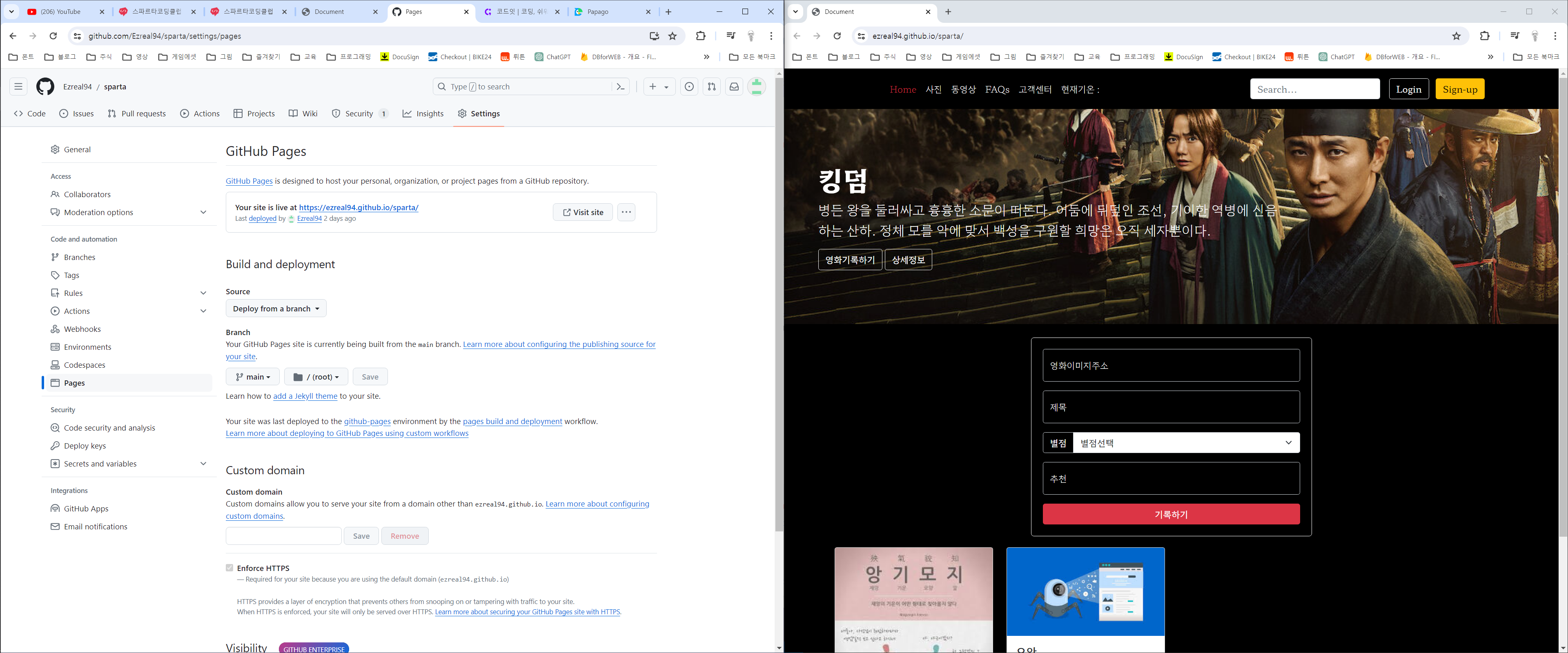This screenshot has width=1568, height=653.
Task: Open ChatGPT bookmark in left window
Action: (553, 57)
